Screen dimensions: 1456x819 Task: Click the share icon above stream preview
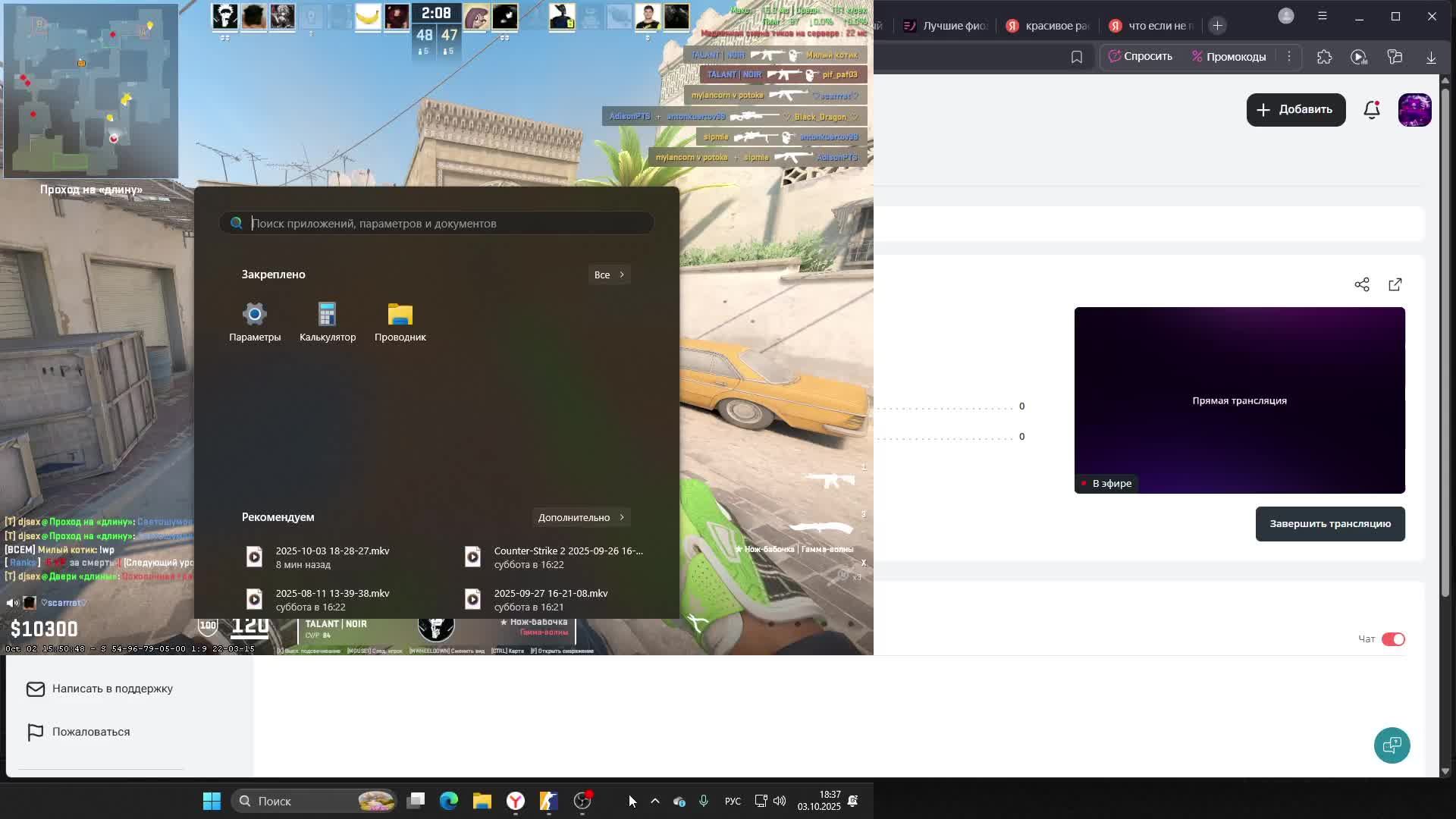[x=1361, y=284]
